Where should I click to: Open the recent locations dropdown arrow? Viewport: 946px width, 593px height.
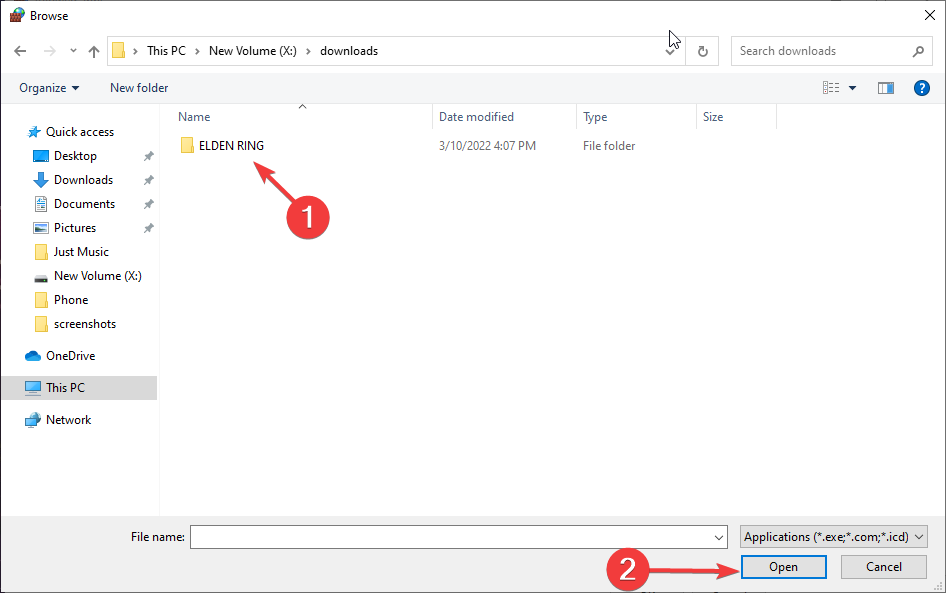73,51
